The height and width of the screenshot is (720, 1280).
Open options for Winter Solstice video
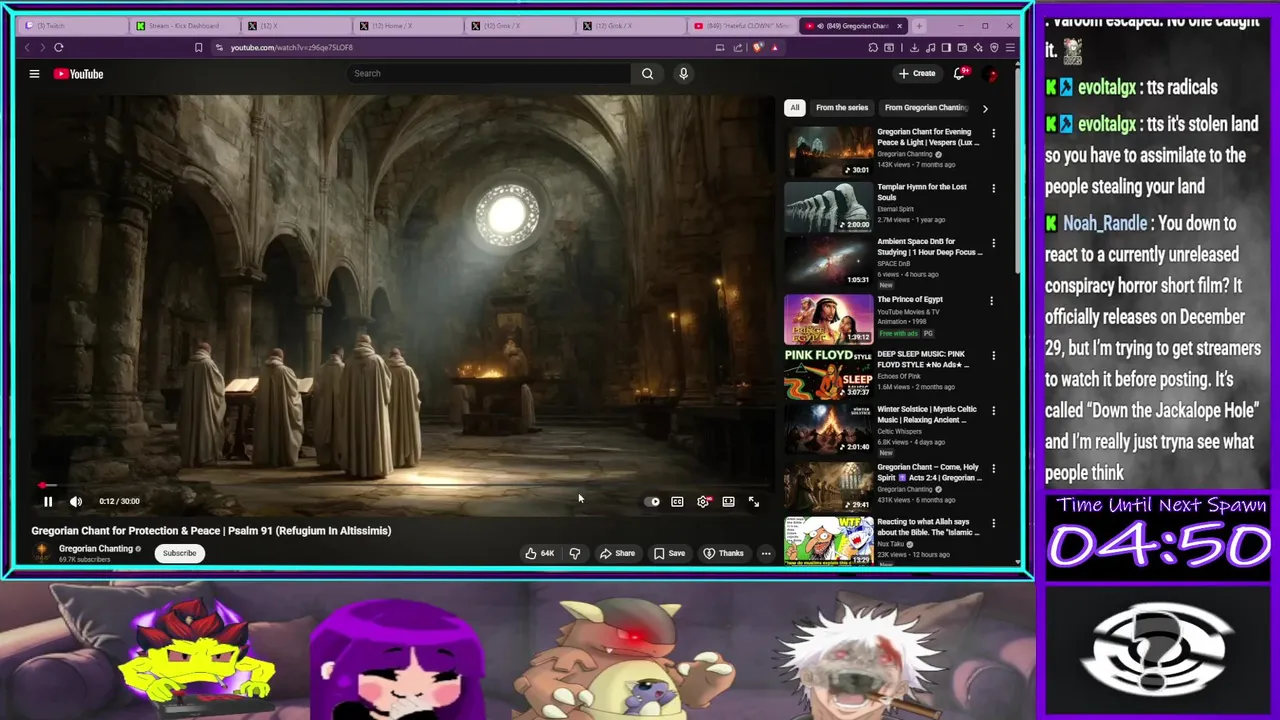pos(993,411)
